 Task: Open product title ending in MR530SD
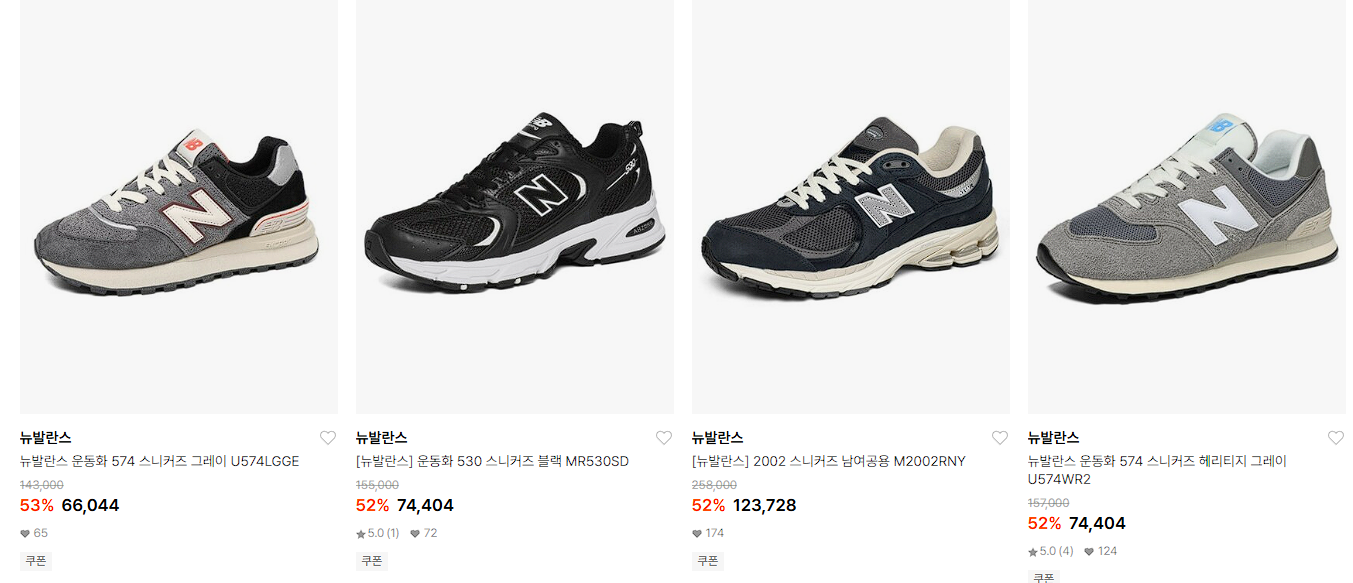click(x=492, y=462)
